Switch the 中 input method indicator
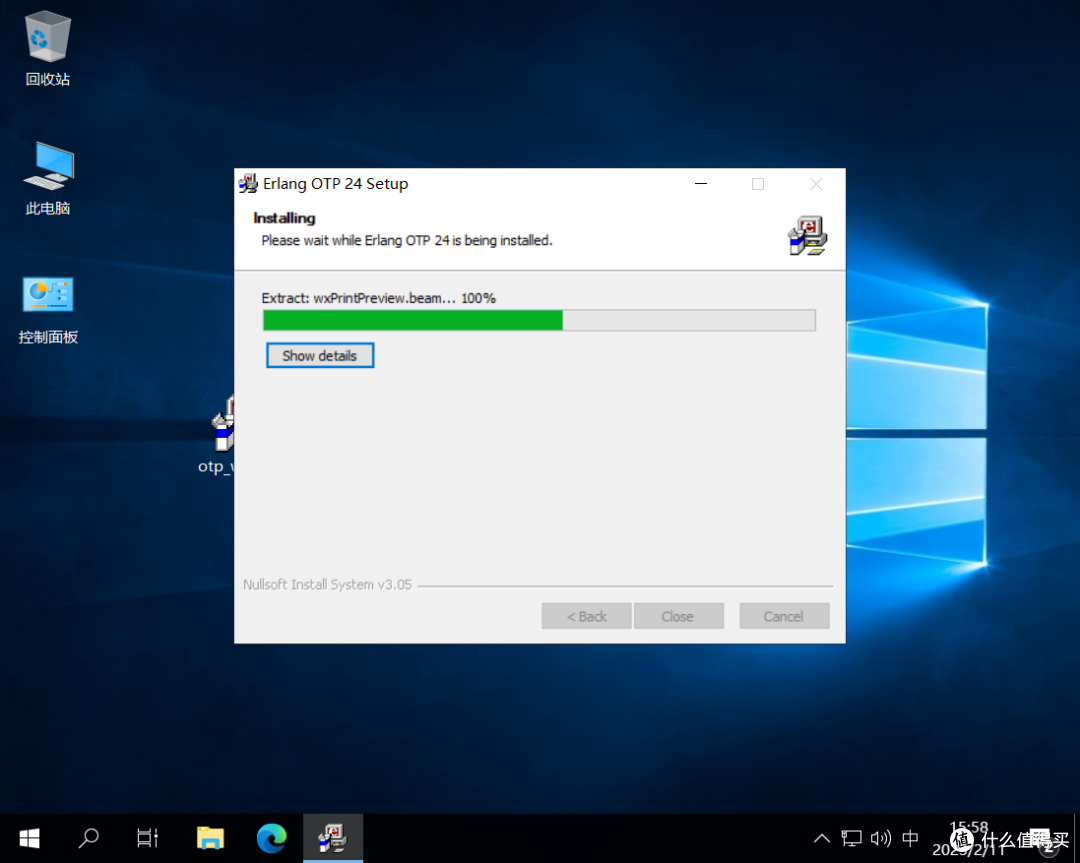The height and width of the screenshot is (863, 1080). [x=910, y=838]
